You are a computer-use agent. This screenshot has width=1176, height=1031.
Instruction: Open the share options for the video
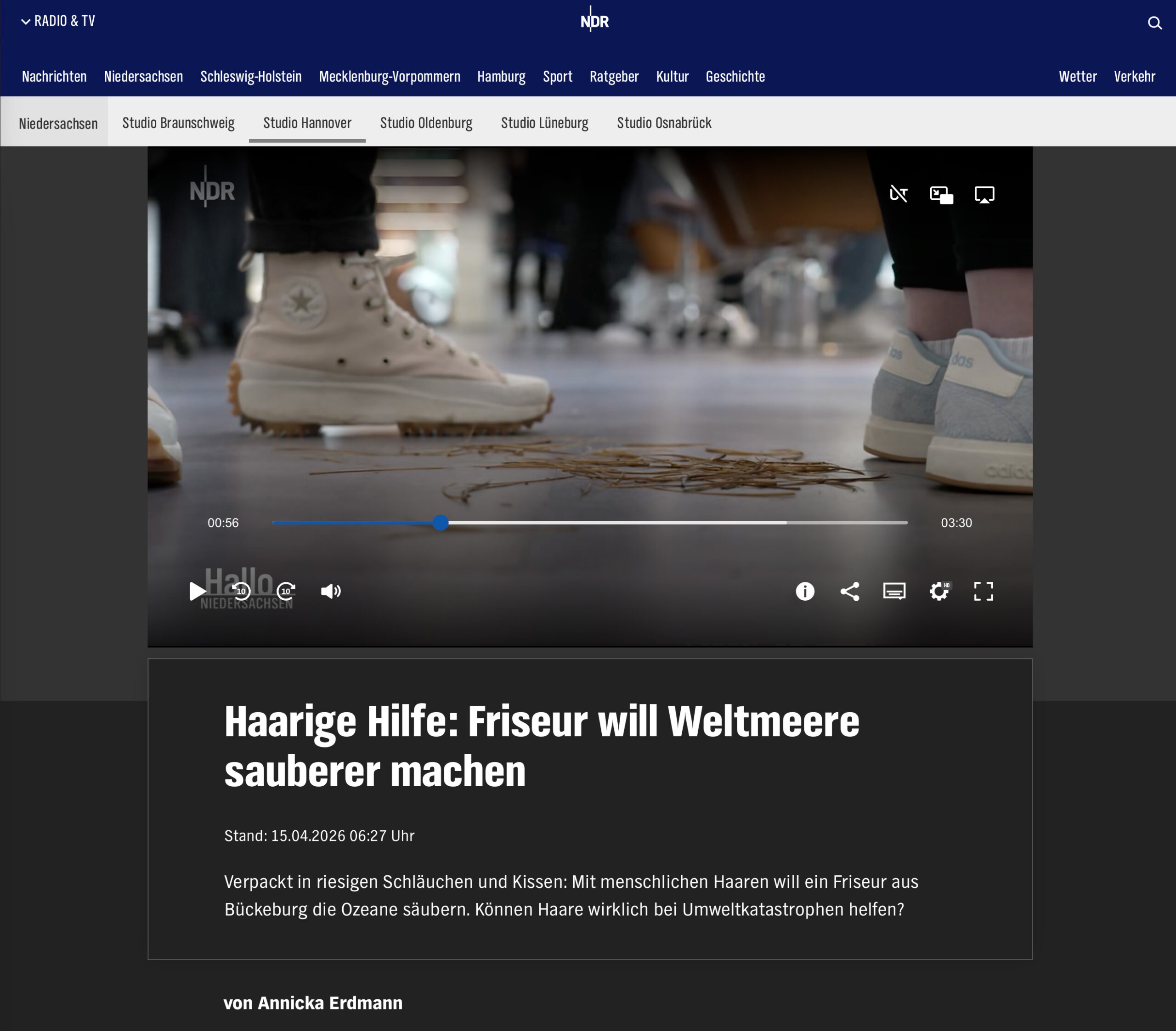coord(850,592)
